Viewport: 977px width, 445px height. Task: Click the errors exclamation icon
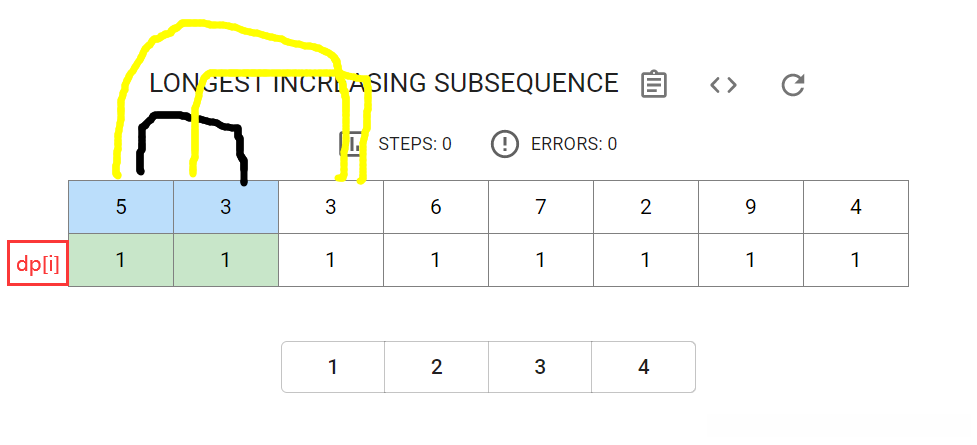(505, 144)
